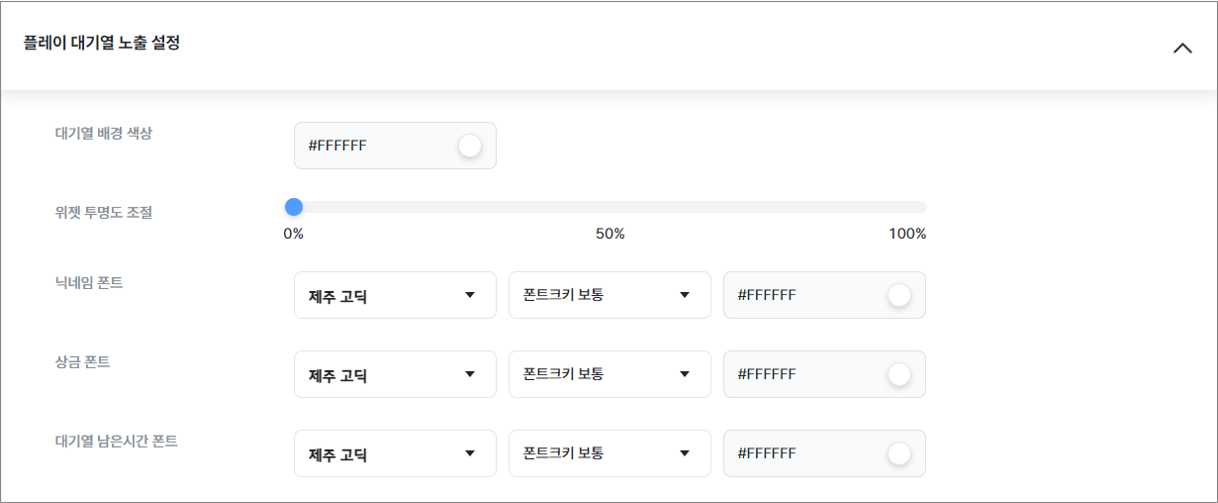
Task: Click the 닉네임 폰트 color hex field
Action: (x=800, y=295)
